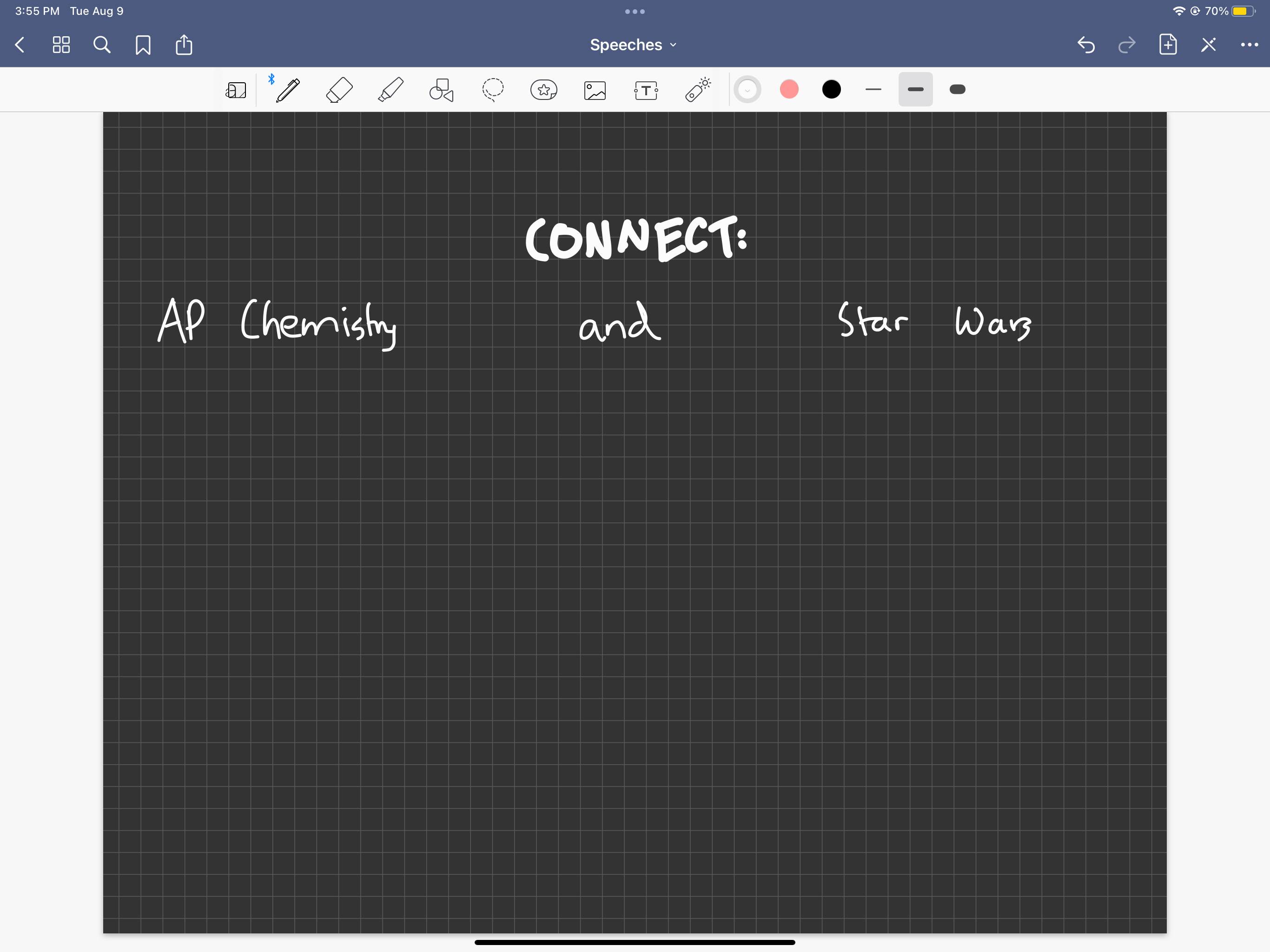
Task: Undo the last stroke
Action: point(1086,45)
